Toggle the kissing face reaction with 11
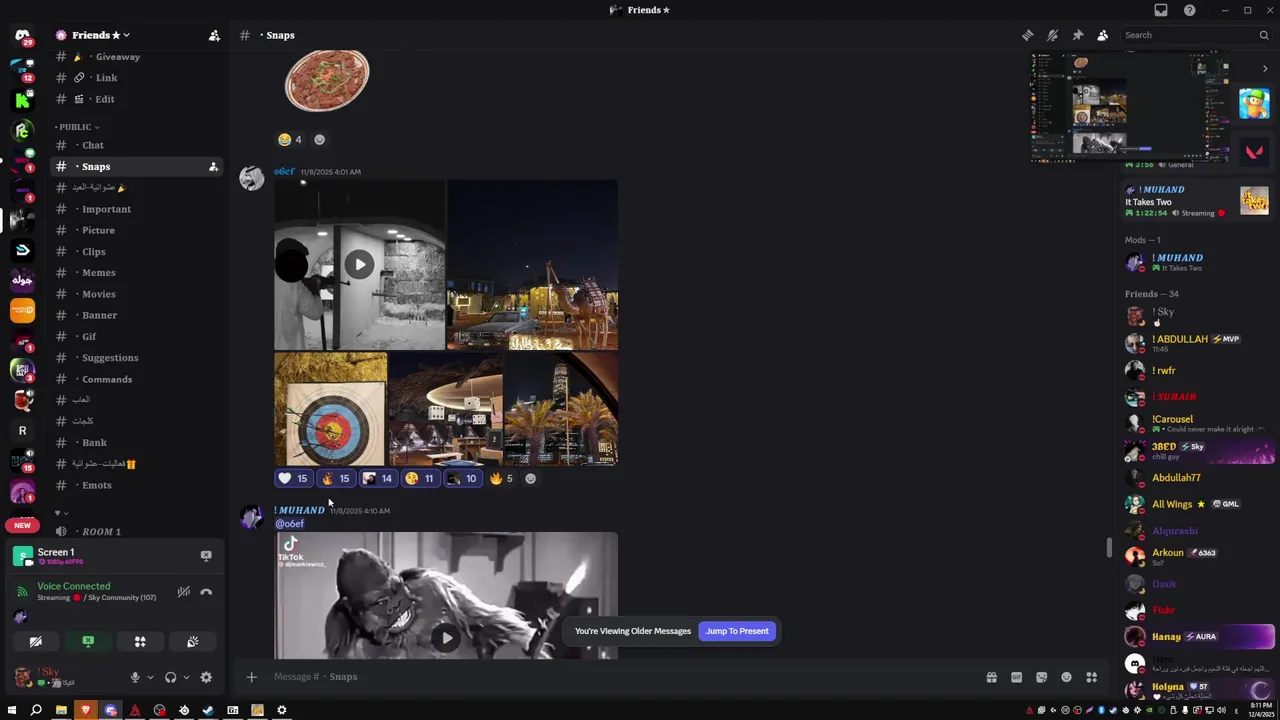This screenshot has height=720, width=1280. click(x=419, y=478)
